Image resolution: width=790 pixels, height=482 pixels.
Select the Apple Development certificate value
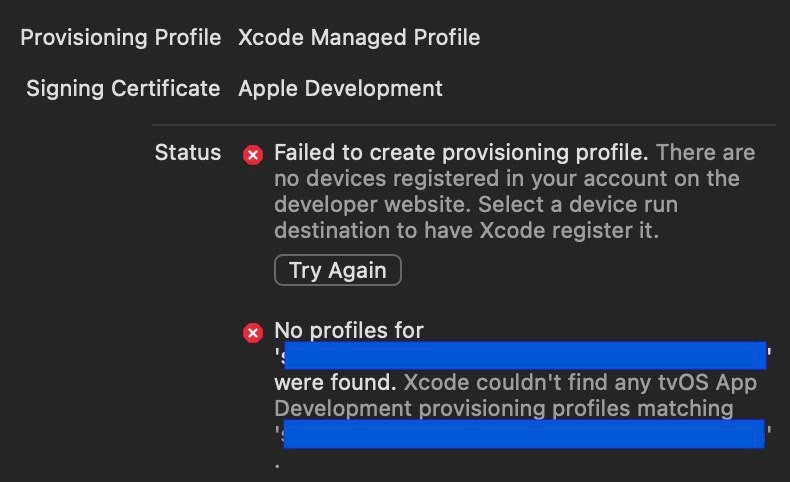[x=341, y=89]
